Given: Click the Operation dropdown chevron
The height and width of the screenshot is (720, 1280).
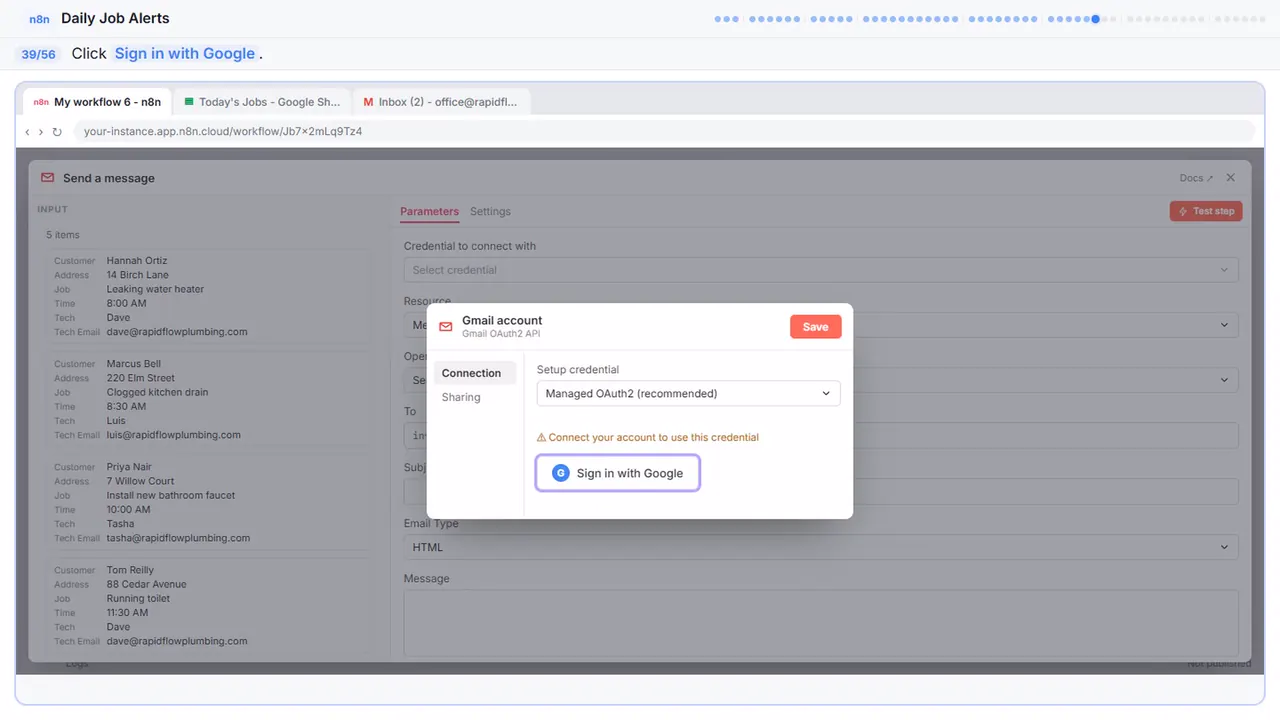Looking at the screenshot, I should tap(1225, 380).
